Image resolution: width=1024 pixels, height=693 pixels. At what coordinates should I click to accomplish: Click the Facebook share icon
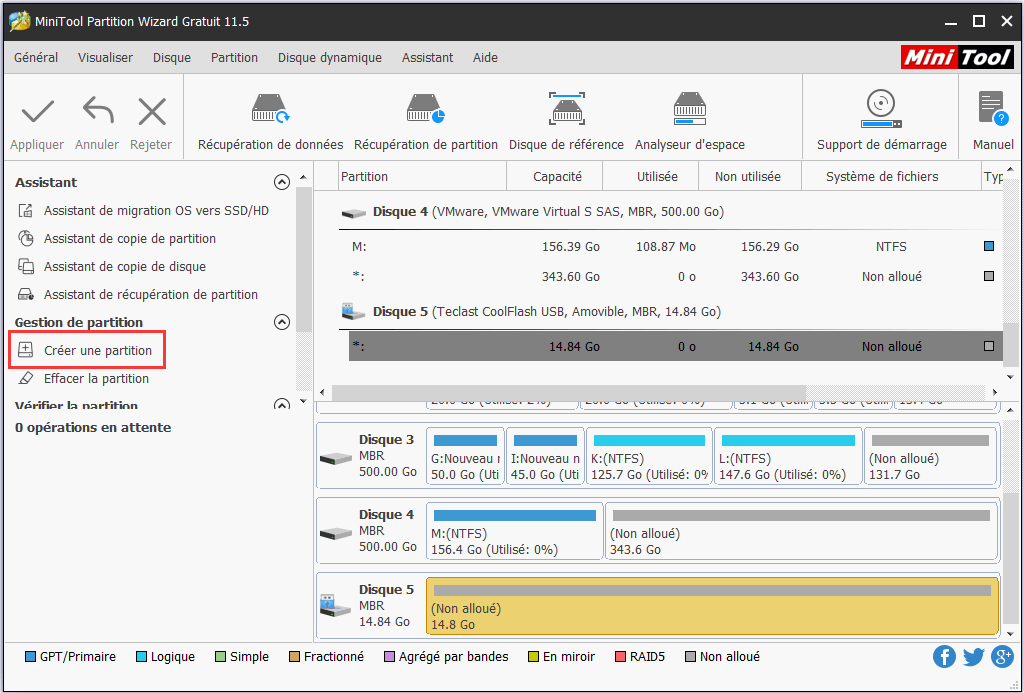(944, 656)
